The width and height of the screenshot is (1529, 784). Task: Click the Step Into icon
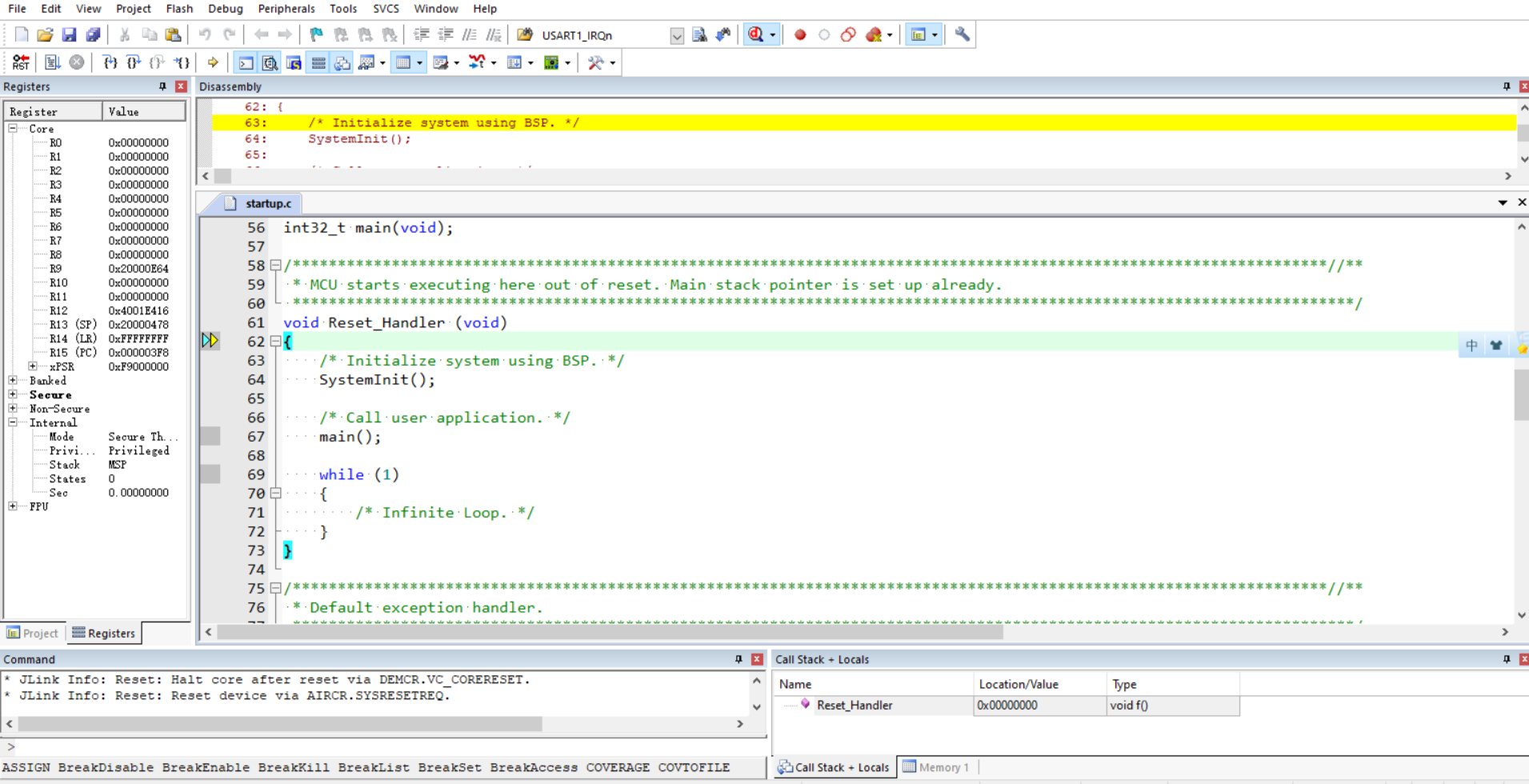point(110,62)
